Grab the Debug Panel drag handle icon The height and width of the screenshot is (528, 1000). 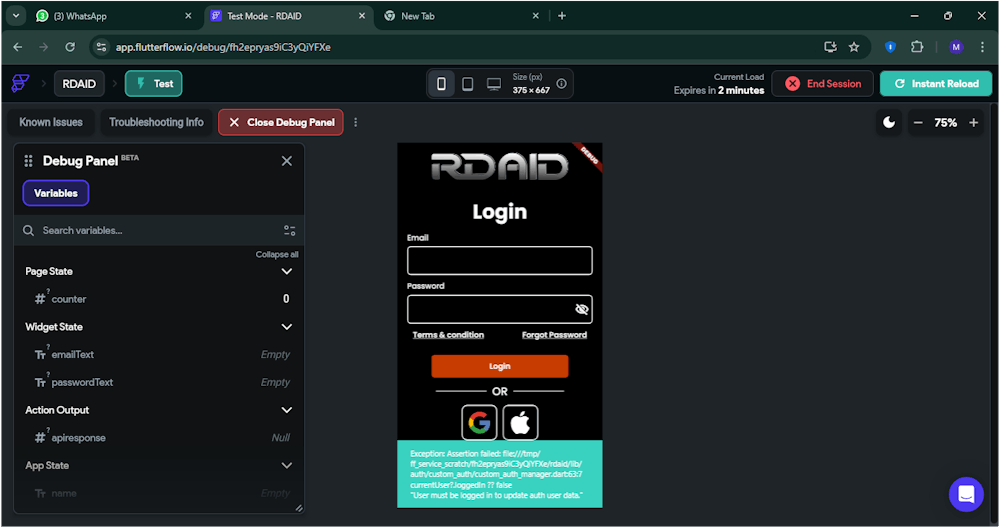pos(28,161)
